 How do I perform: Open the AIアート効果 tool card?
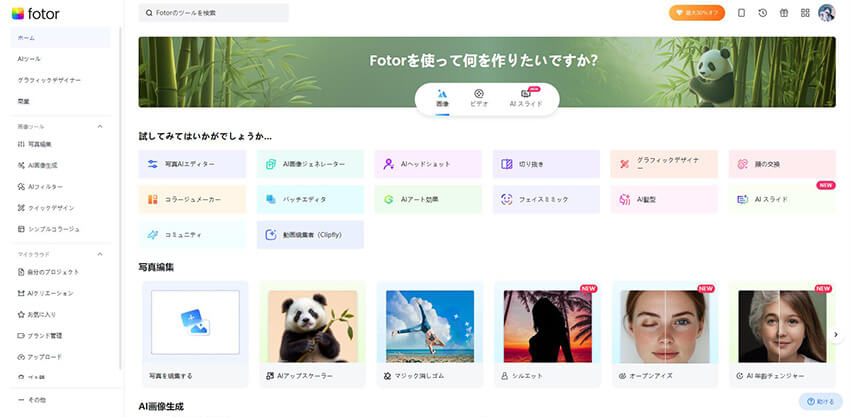pyautogui.click(x=428, y=200)
